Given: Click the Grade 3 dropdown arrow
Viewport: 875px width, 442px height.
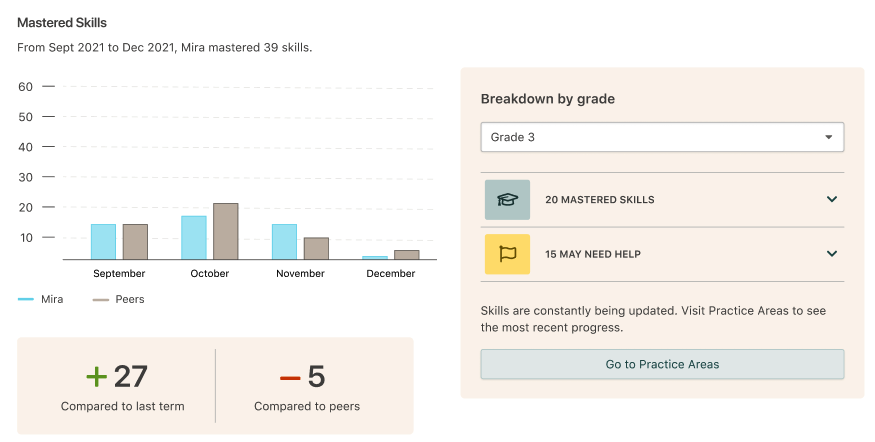Looking at the screenshot, I should pyautogui.click(x=829, y=137).
